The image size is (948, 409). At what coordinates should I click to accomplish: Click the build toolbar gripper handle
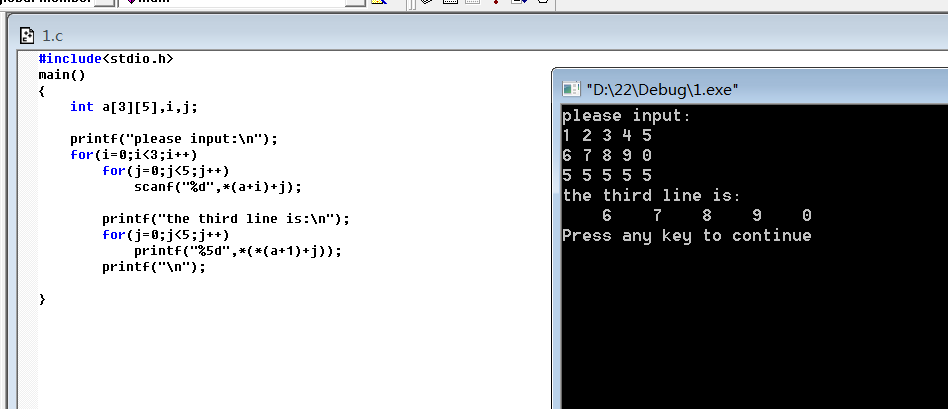tap(411, 3)
